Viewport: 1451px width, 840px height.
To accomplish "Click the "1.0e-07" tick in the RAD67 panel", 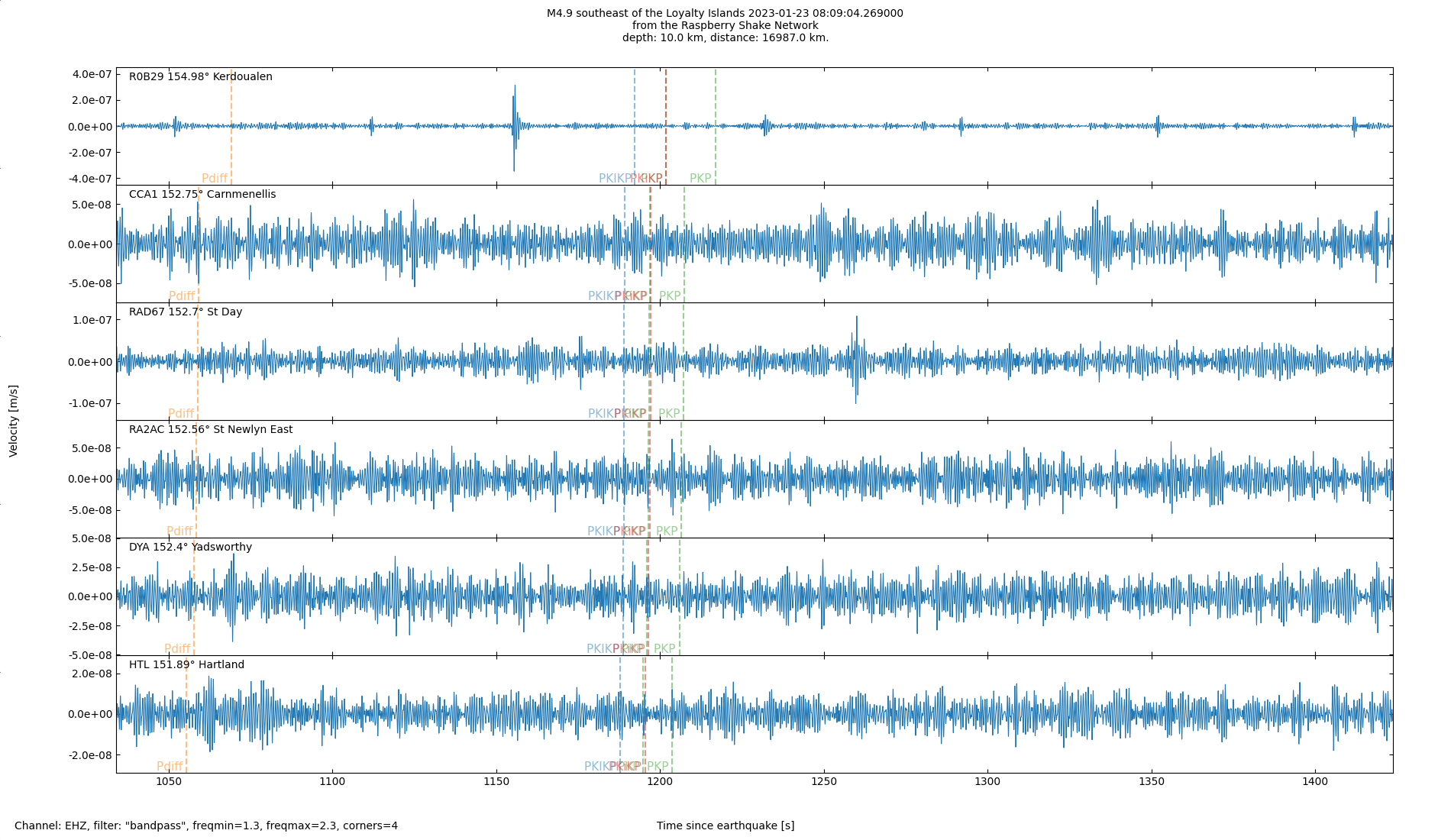I will click(92, 320).
